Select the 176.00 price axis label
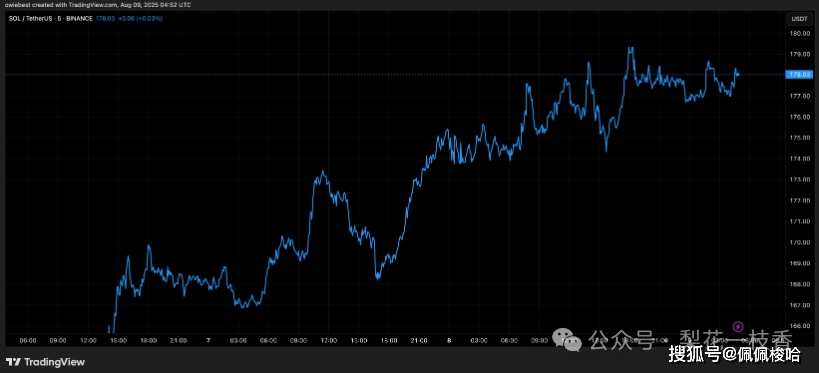 click(x=800, y=117)
